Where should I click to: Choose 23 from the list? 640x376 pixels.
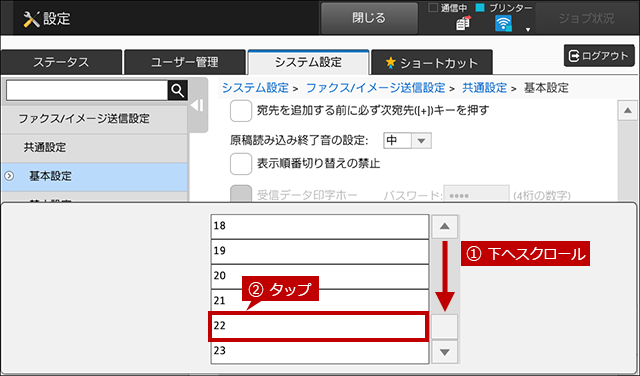[320, 352]
